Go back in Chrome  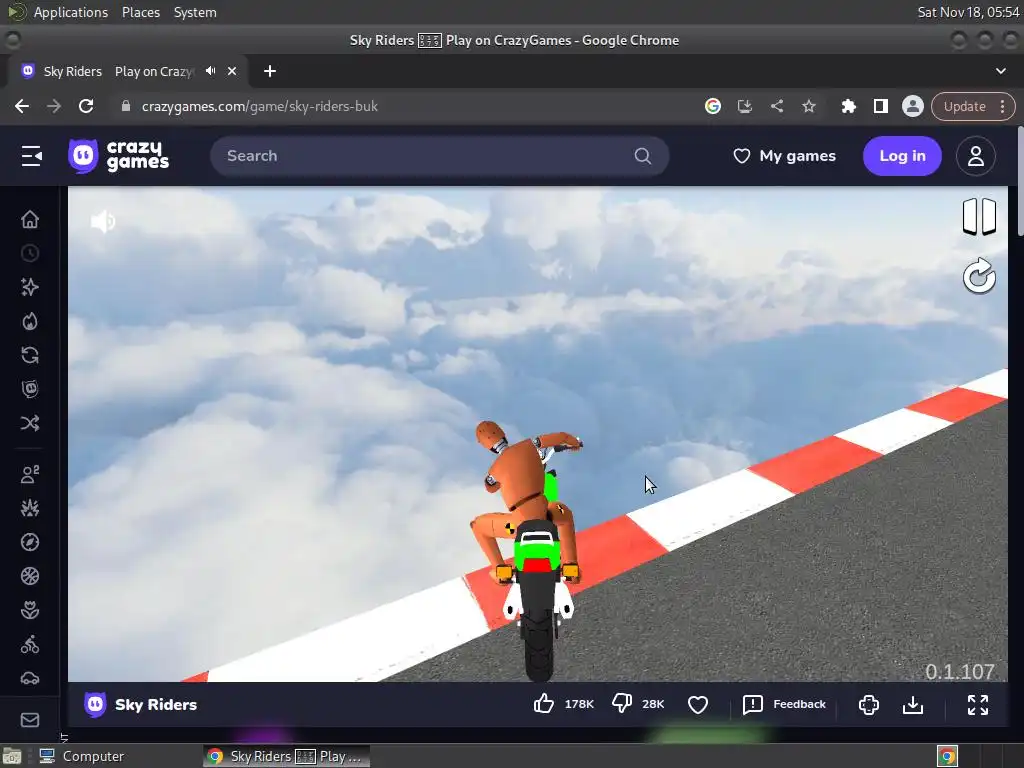pos(22,106)
